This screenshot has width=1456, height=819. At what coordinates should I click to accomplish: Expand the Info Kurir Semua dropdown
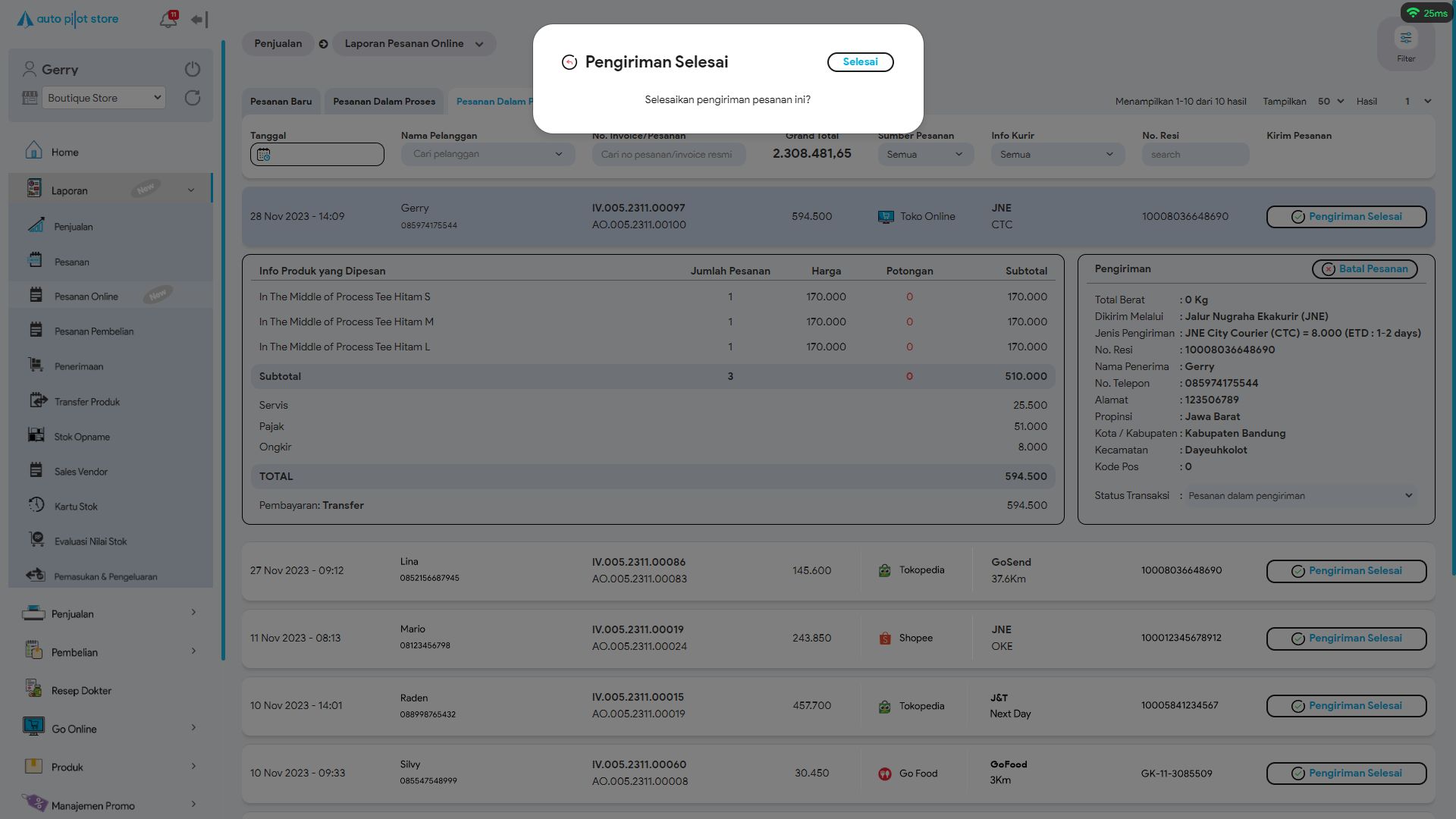tap(1056, 155)
